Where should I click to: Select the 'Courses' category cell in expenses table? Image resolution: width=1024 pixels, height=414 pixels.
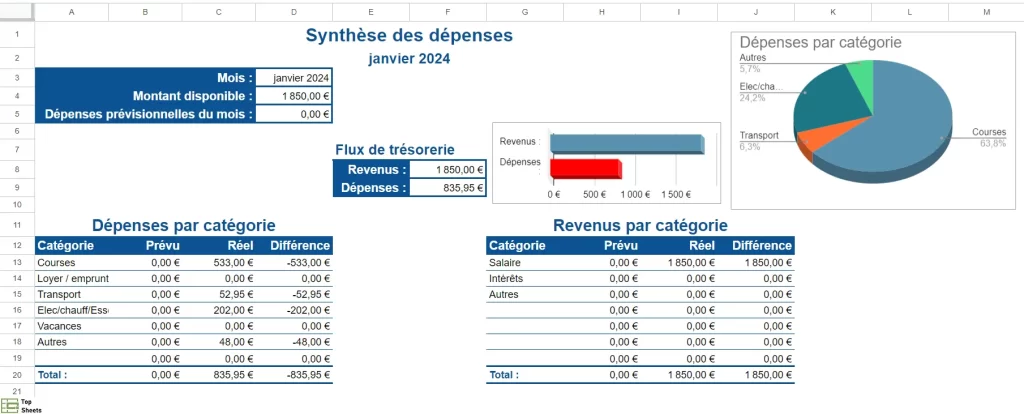tap(72, 263)
